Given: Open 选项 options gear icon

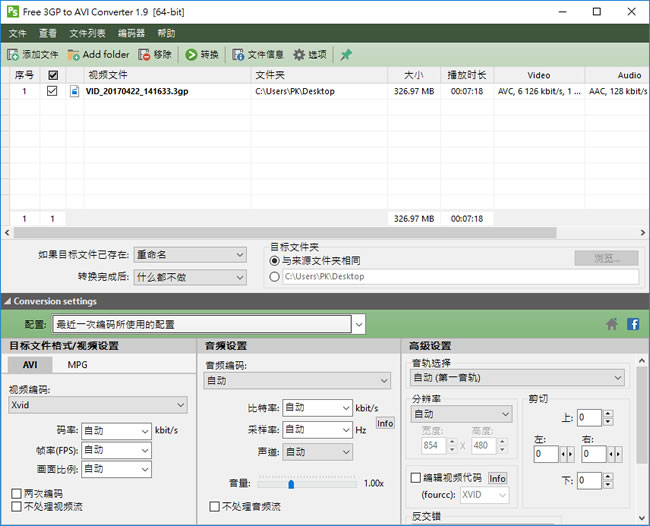Looking at the screenshot, I should click(299, 54).
